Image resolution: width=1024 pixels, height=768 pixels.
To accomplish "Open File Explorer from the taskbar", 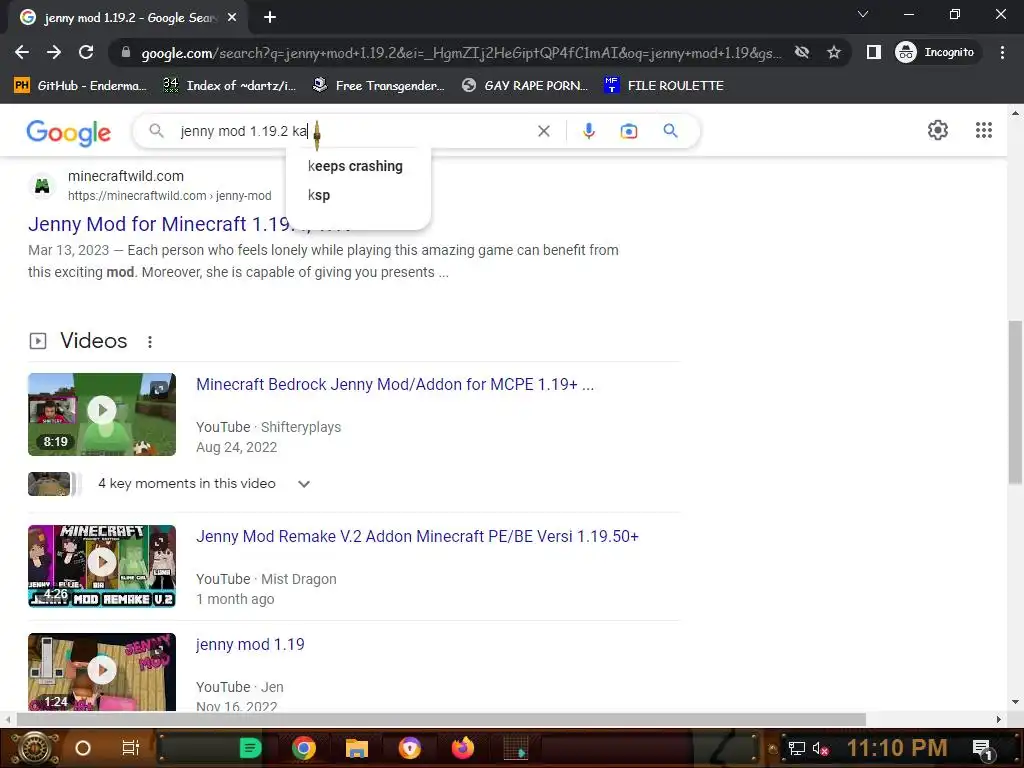I will point(357,748).
